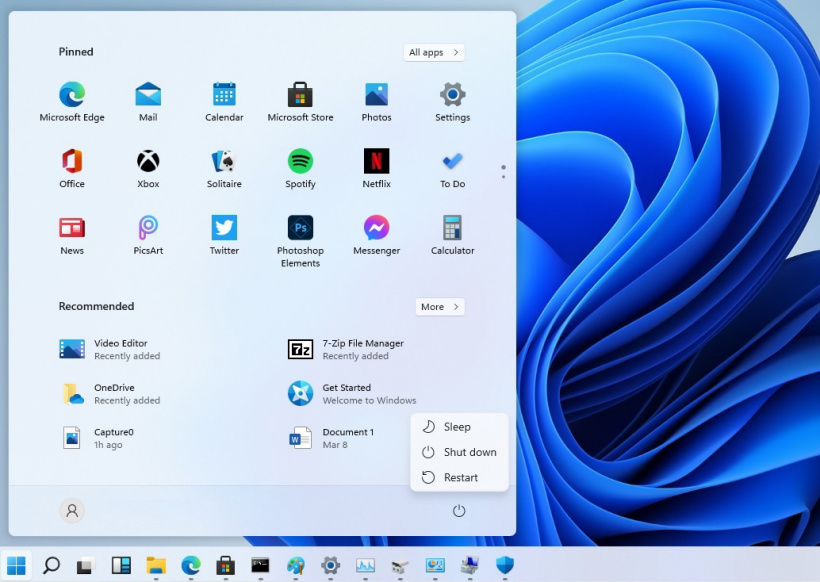The width and height of the screenshot is (820, 582).
Task: Click the user account icon
Action: (72, 510)
